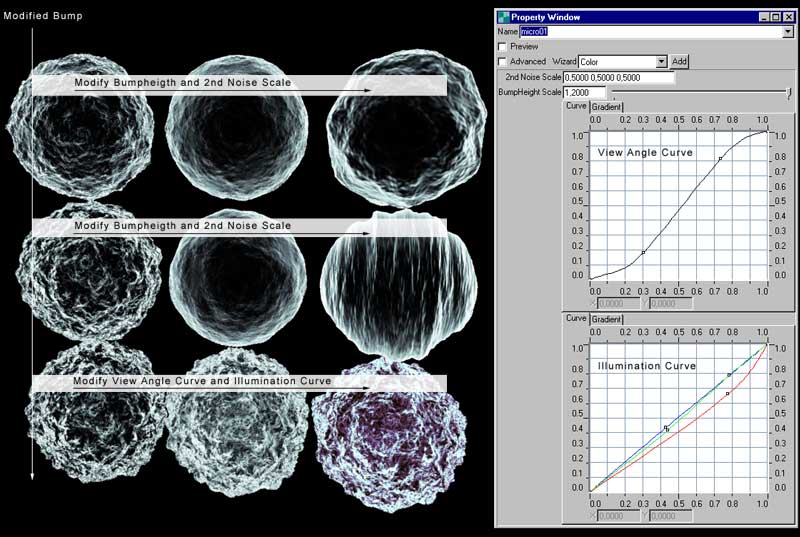Toggle the Advanced checkbox

503,61
